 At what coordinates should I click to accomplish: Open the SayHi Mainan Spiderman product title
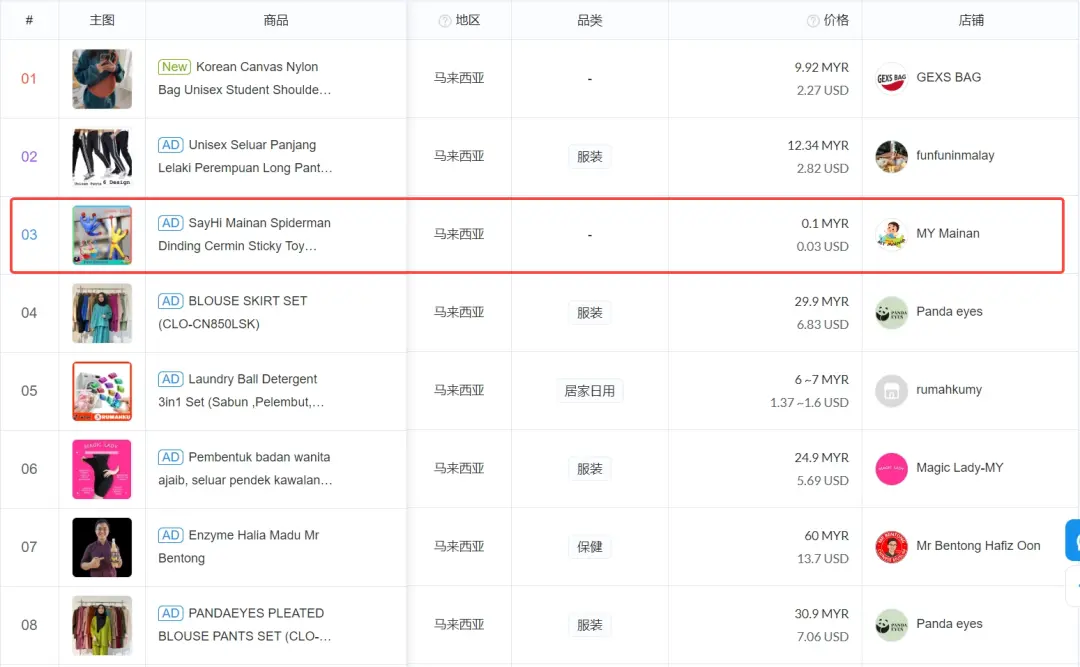pyautogui.click(x=245, y=234)
